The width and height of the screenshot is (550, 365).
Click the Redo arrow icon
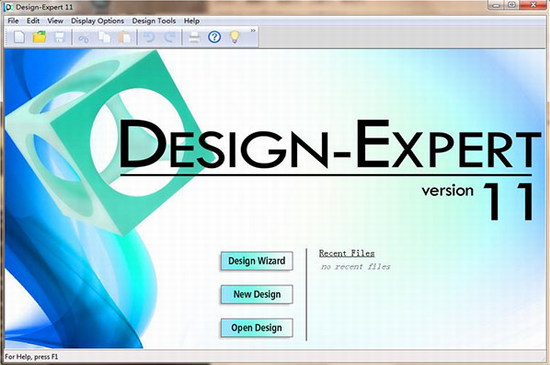pyautogui.click(x=170, y=37)
